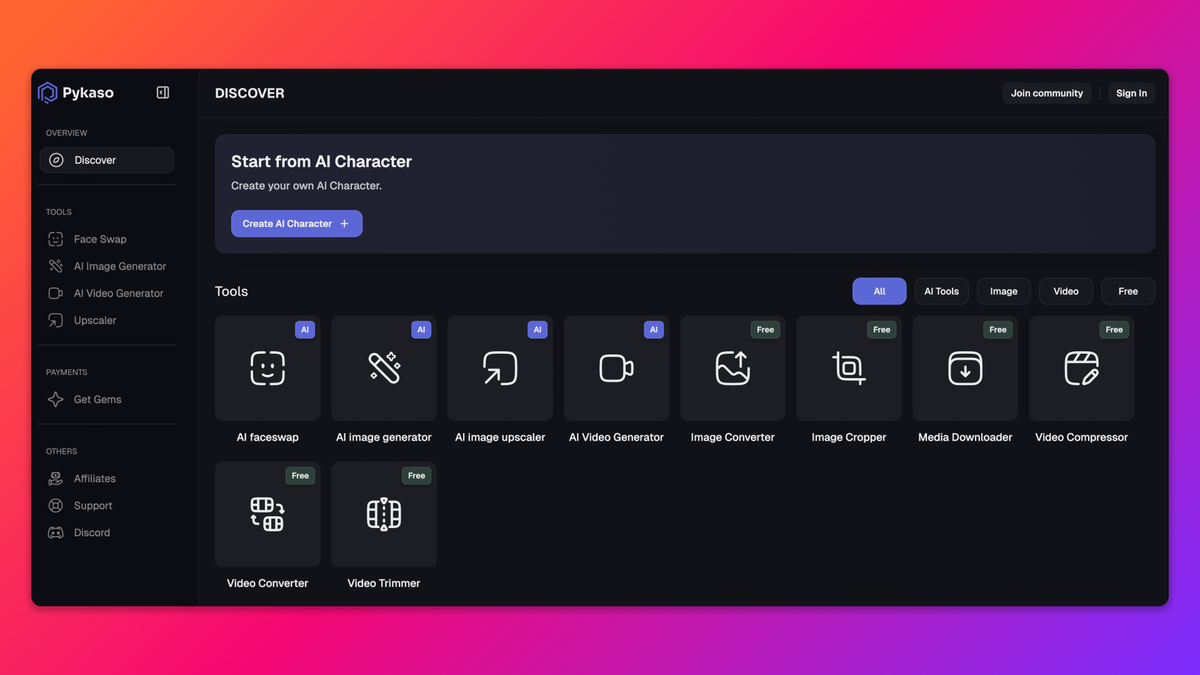Open Get Gems in sidebar
Screen dimensions: 1200x675
coord(97,399)
